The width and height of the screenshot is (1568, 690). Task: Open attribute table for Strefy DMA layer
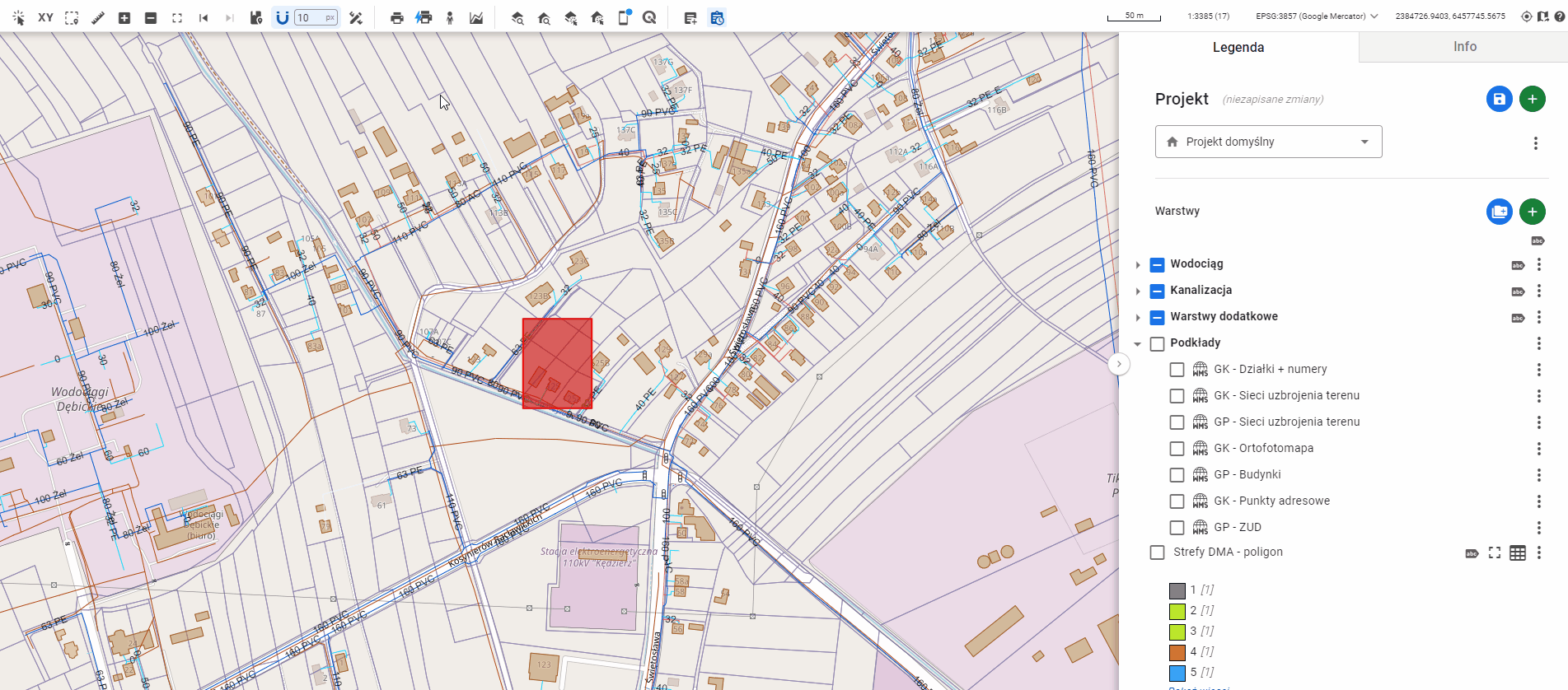[x=1518, y=552]
